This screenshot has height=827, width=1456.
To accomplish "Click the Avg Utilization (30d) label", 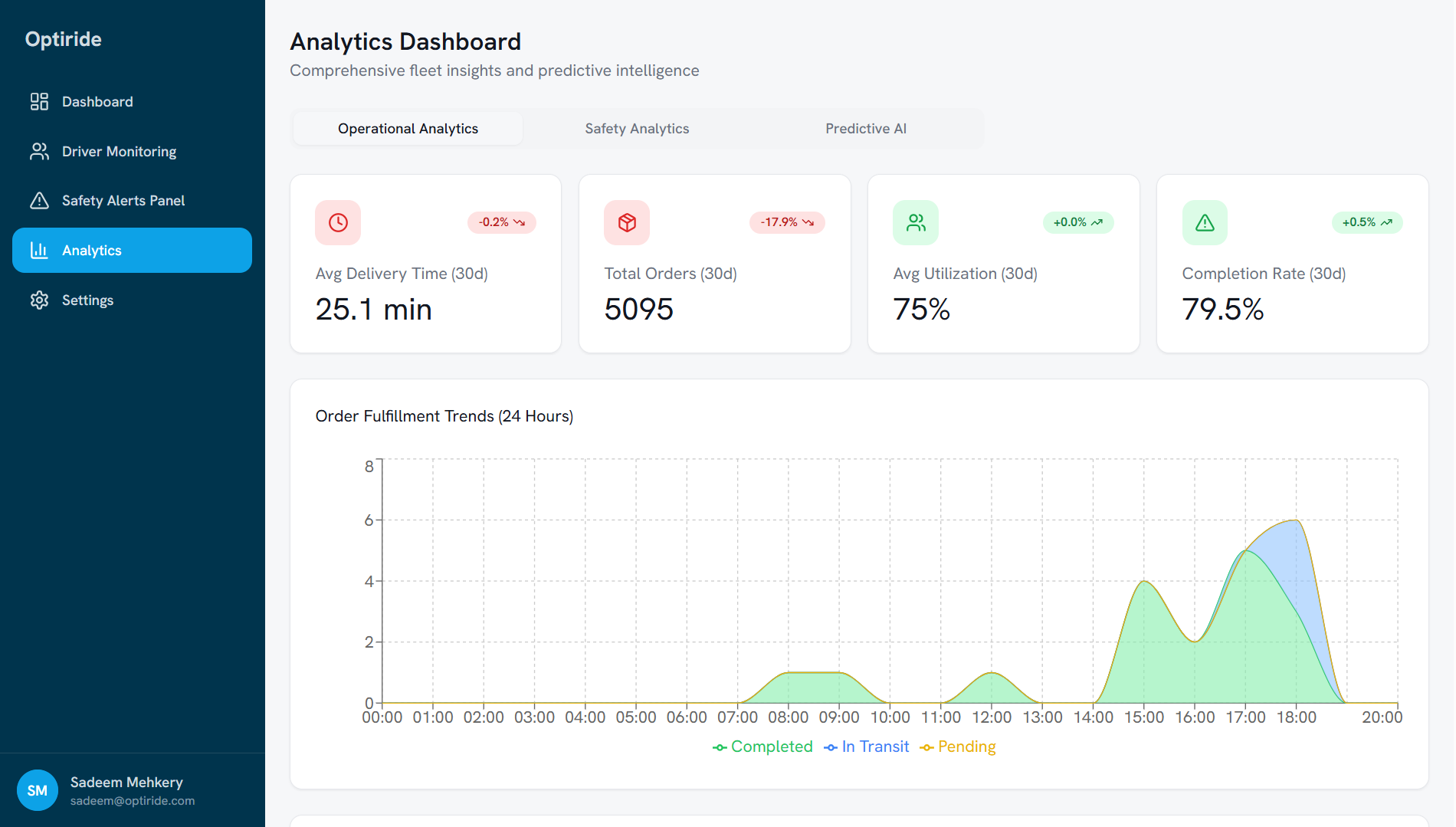I will 966,274.
